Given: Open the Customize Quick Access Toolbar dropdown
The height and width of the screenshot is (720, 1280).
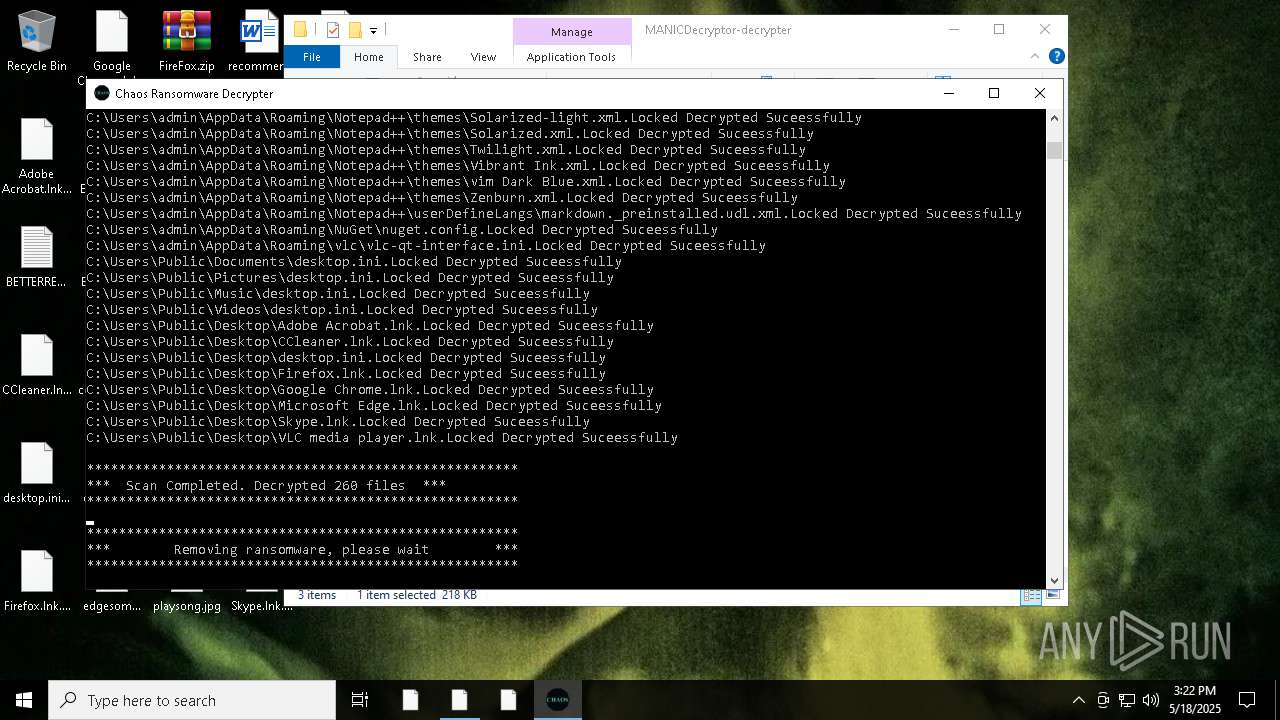Looking at the screenshot, I should 373,31.
